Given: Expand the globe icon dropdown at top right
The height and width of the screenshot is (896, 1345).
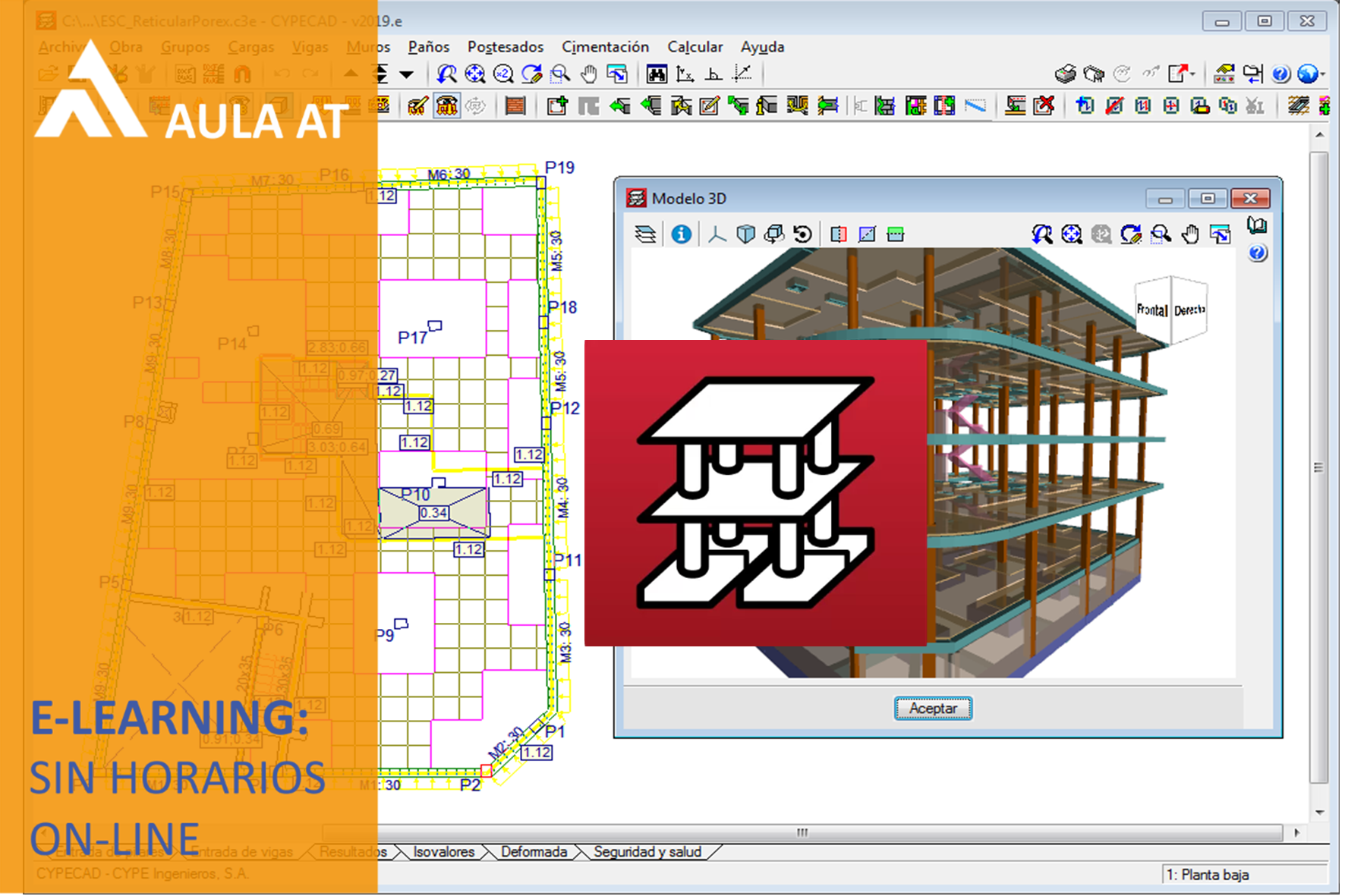Looking at the screenshot, I should 1322,74.
